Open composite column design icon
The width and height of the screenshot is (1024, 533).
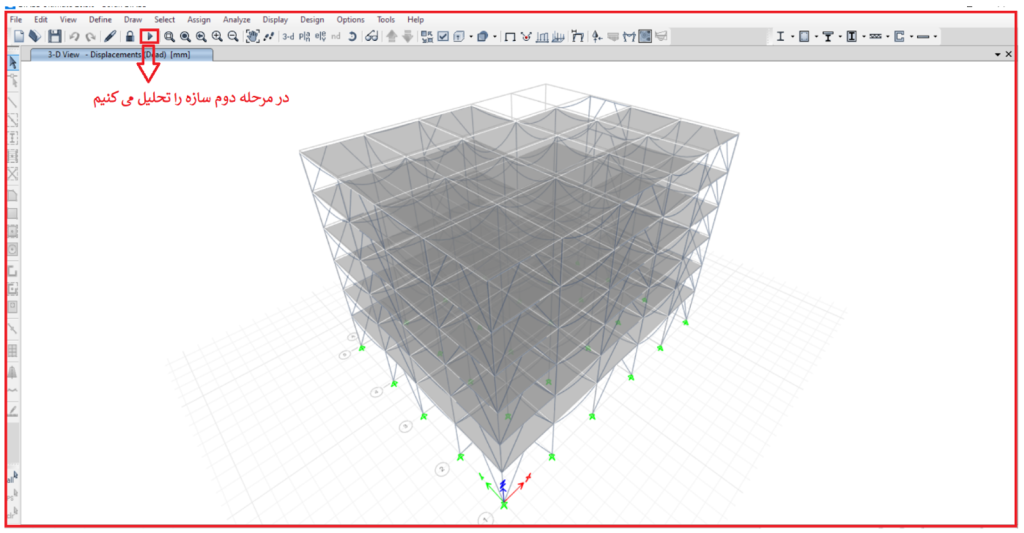point(852,37)
